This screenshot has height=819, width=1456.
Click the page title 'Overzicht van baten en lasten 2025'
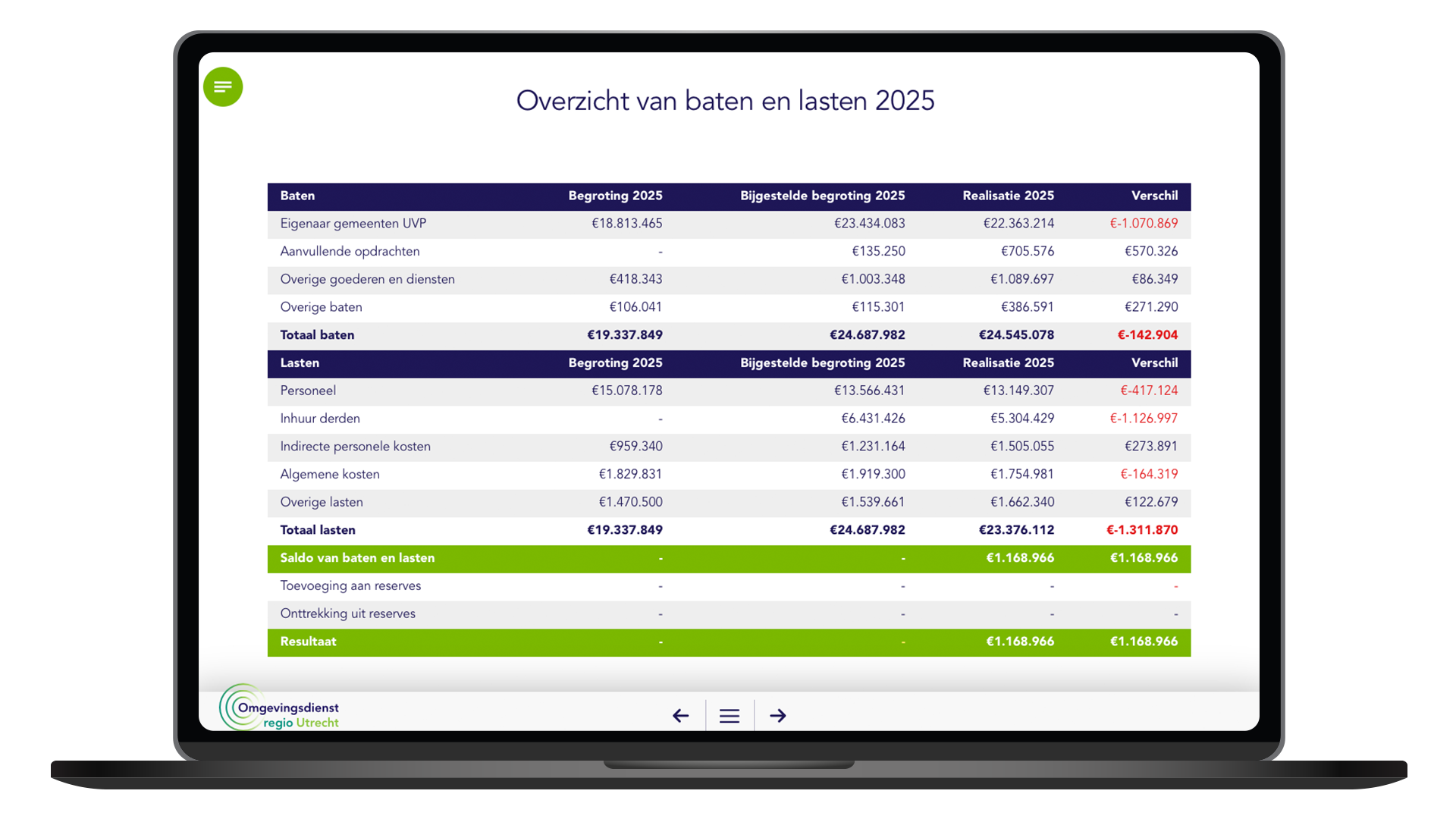pyautogui.click(x=725, y=101)
